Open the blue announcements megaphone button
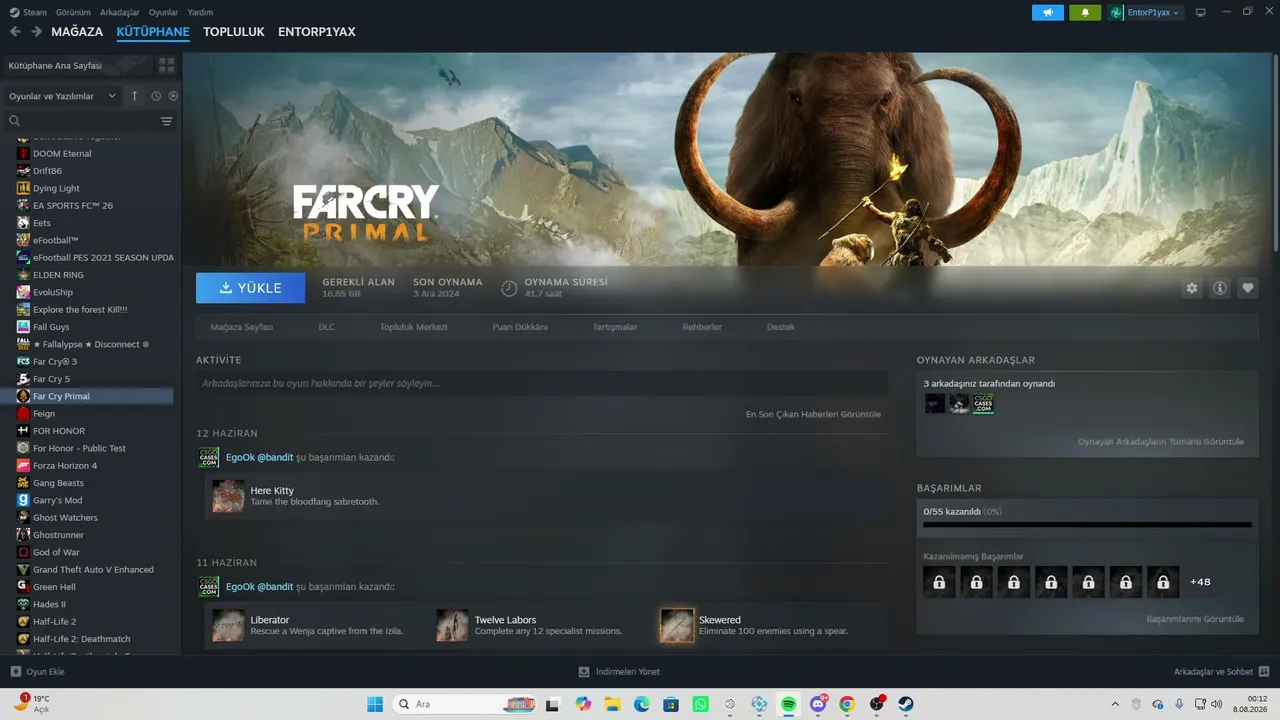This screenshot has width=1280, height=720. click(x=1048, y=12)
